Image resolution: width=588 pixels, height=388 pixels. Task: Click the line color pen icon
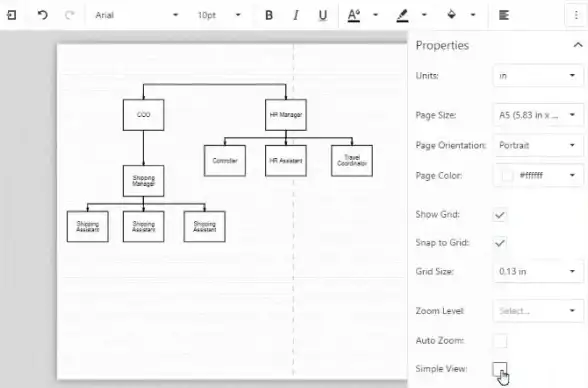[402, 15]
